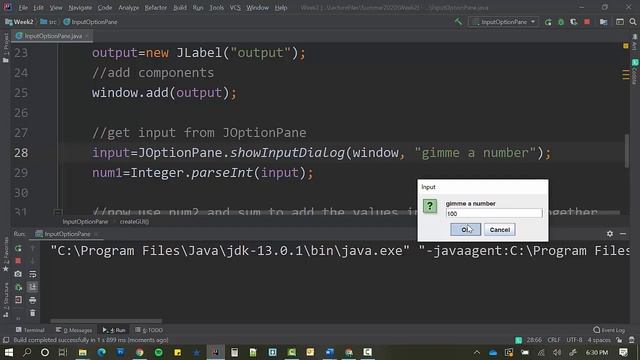
Task: Click CRLF line separator in status bar
Action: [554, 340]
